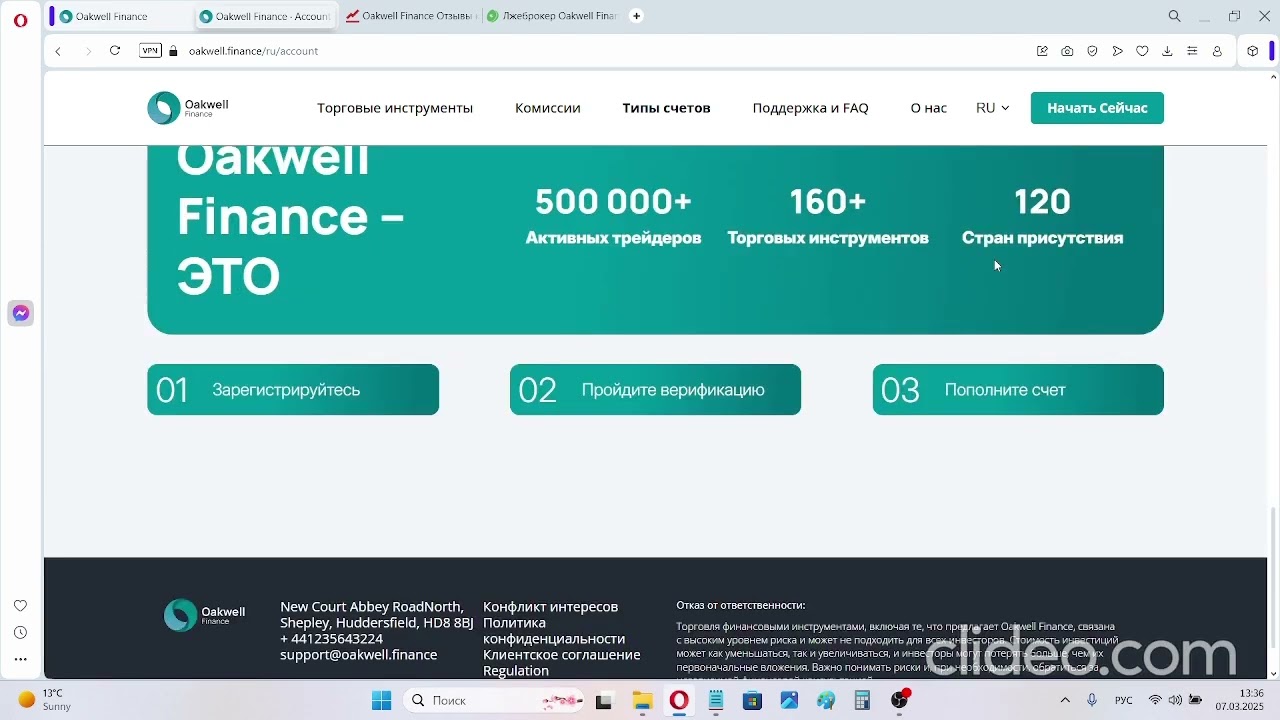Open the ad blocker shield icon
This screenshot has width=1280, height=720.
pyautogui.click(x=1092, y=51)
